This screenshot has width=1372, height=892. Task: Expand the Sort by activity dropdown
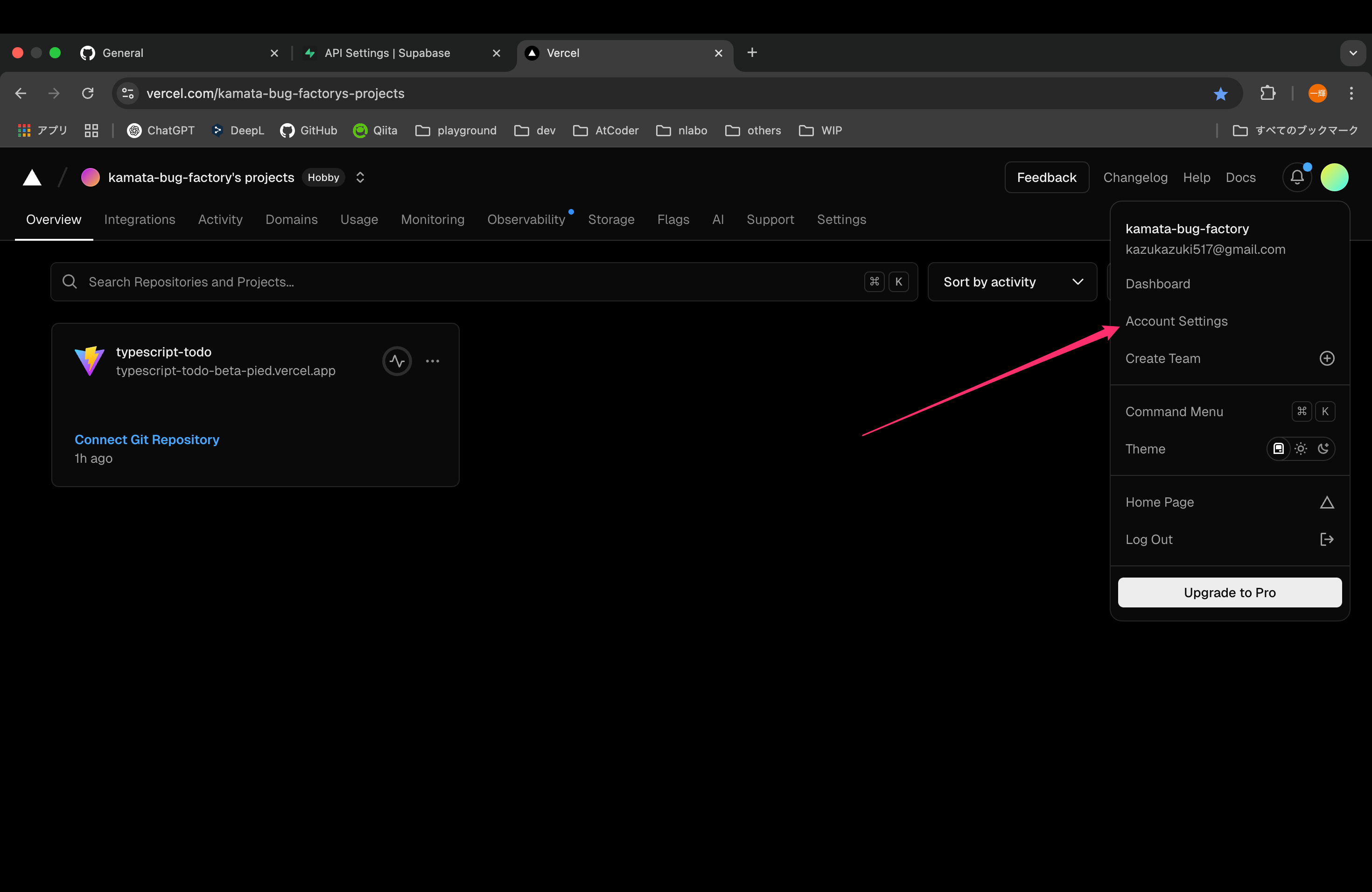pyautogui.click(x=1012, y=282)
